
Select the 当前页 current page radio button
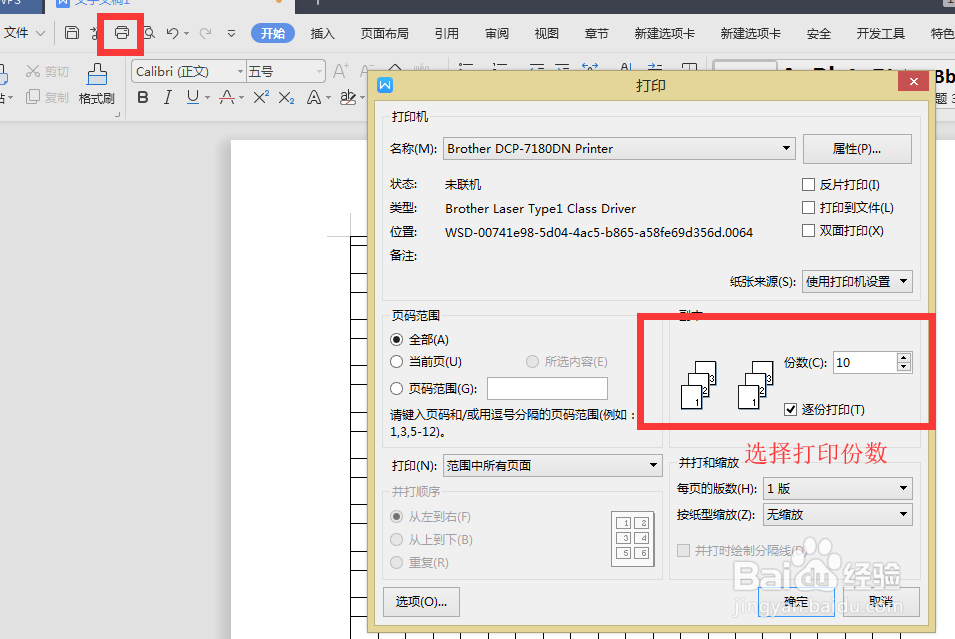click(x=396, y=361)
